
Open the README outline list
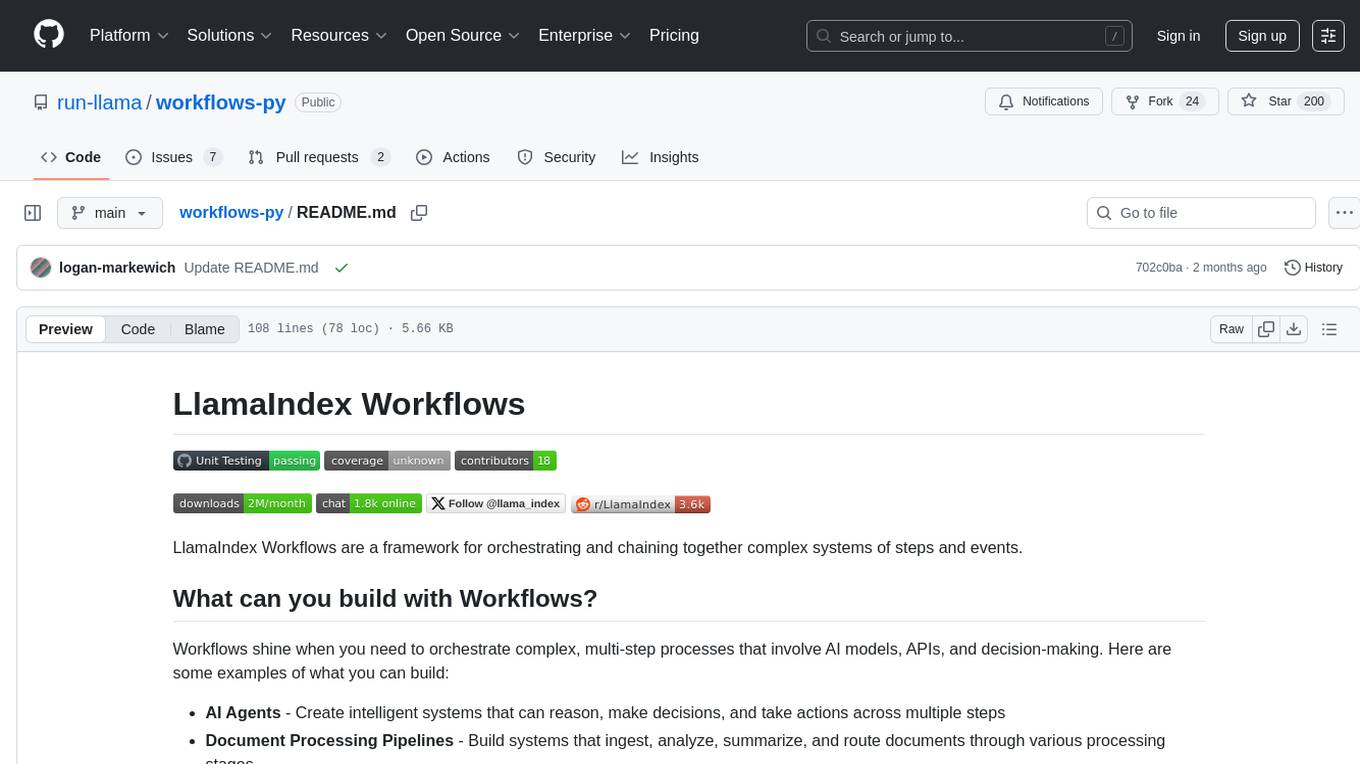tap(1329, 329)
